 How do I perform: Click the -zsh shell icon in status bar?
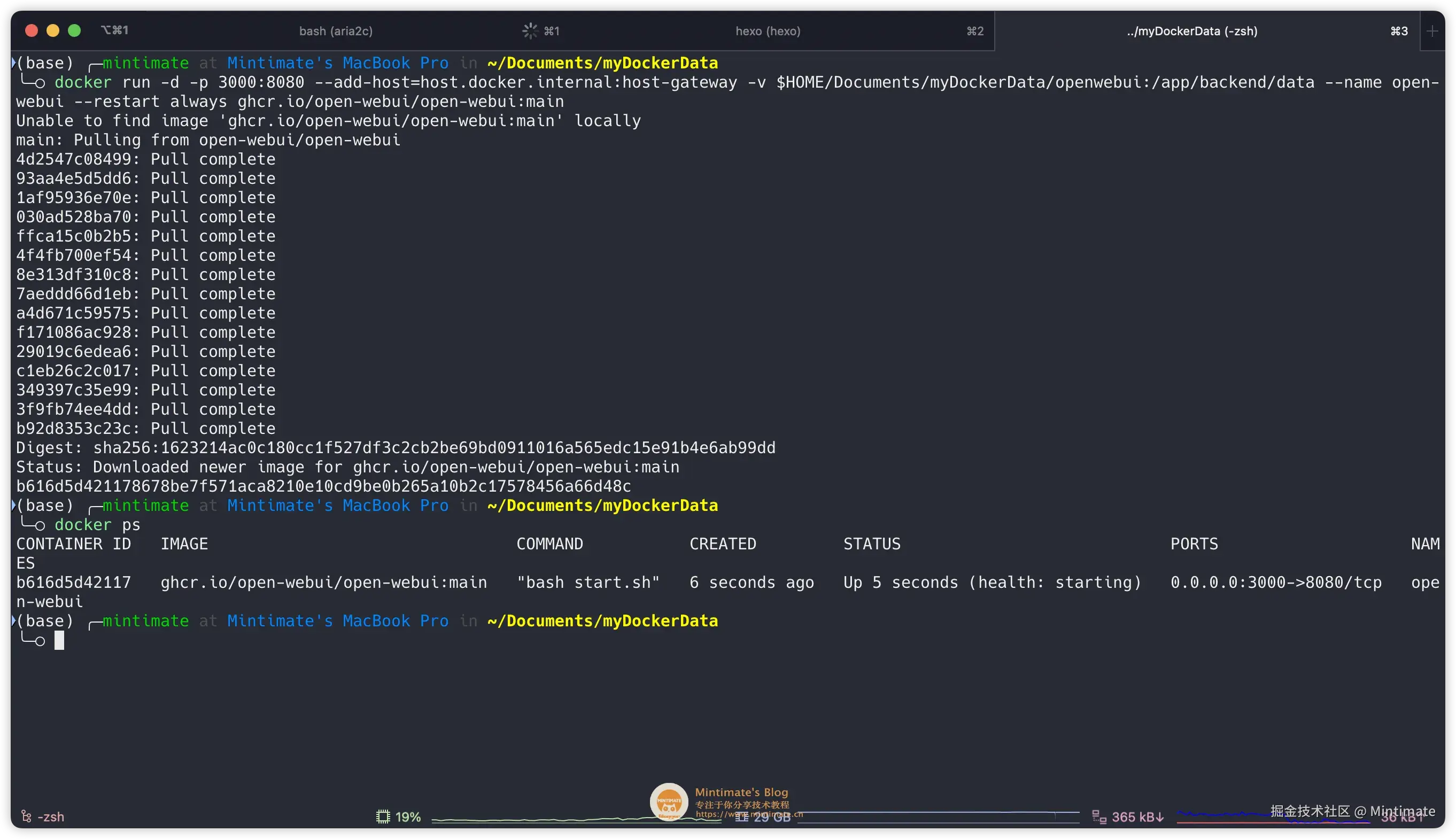click(x=26, y=816)
